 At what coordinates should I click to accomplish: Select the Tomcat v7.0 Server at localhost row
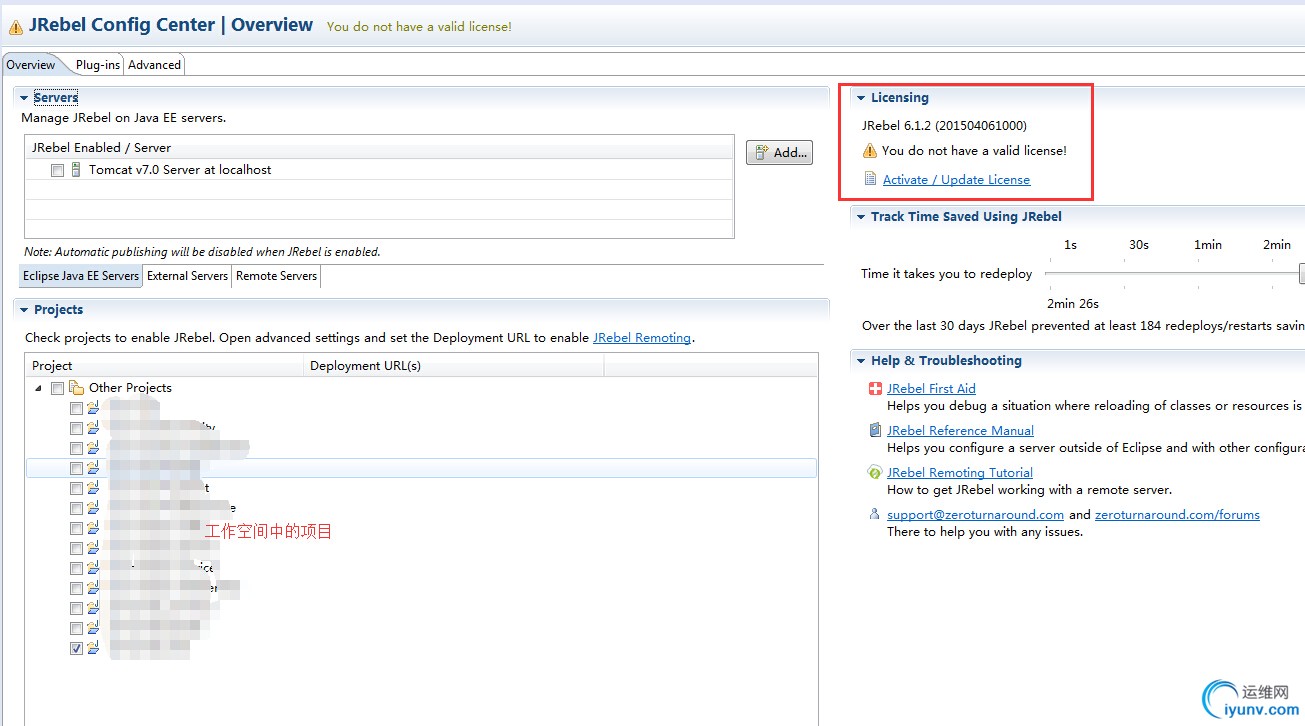[379, 170]
